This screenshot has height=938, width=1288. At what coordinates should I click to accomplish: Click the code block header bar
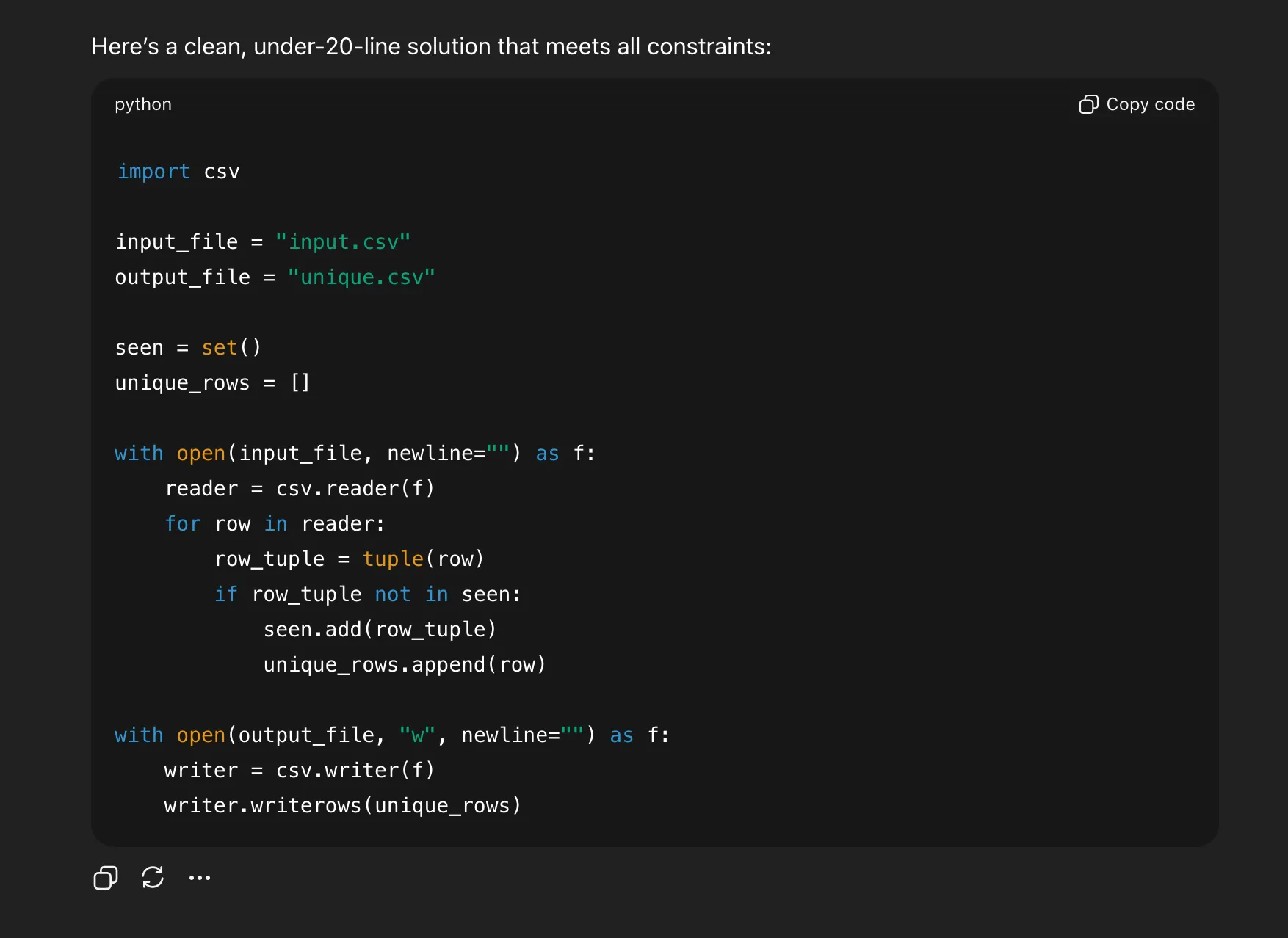(654, 104)
